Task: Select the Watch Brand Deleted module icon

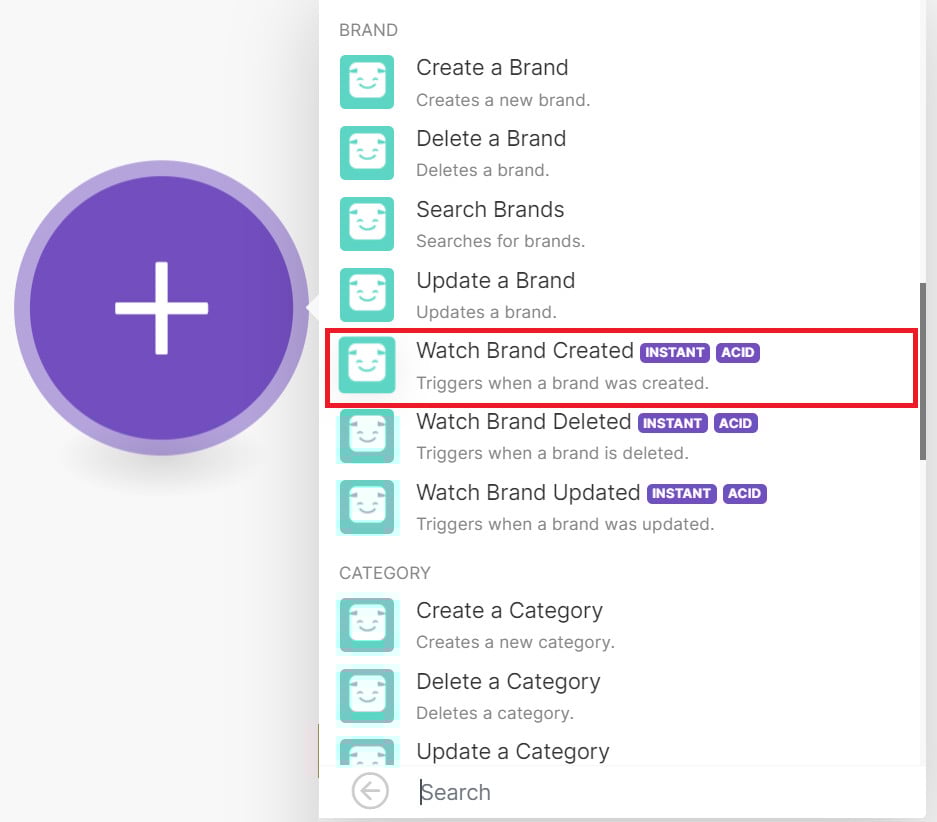Action: pyautogui.click(x=367, y=436)
